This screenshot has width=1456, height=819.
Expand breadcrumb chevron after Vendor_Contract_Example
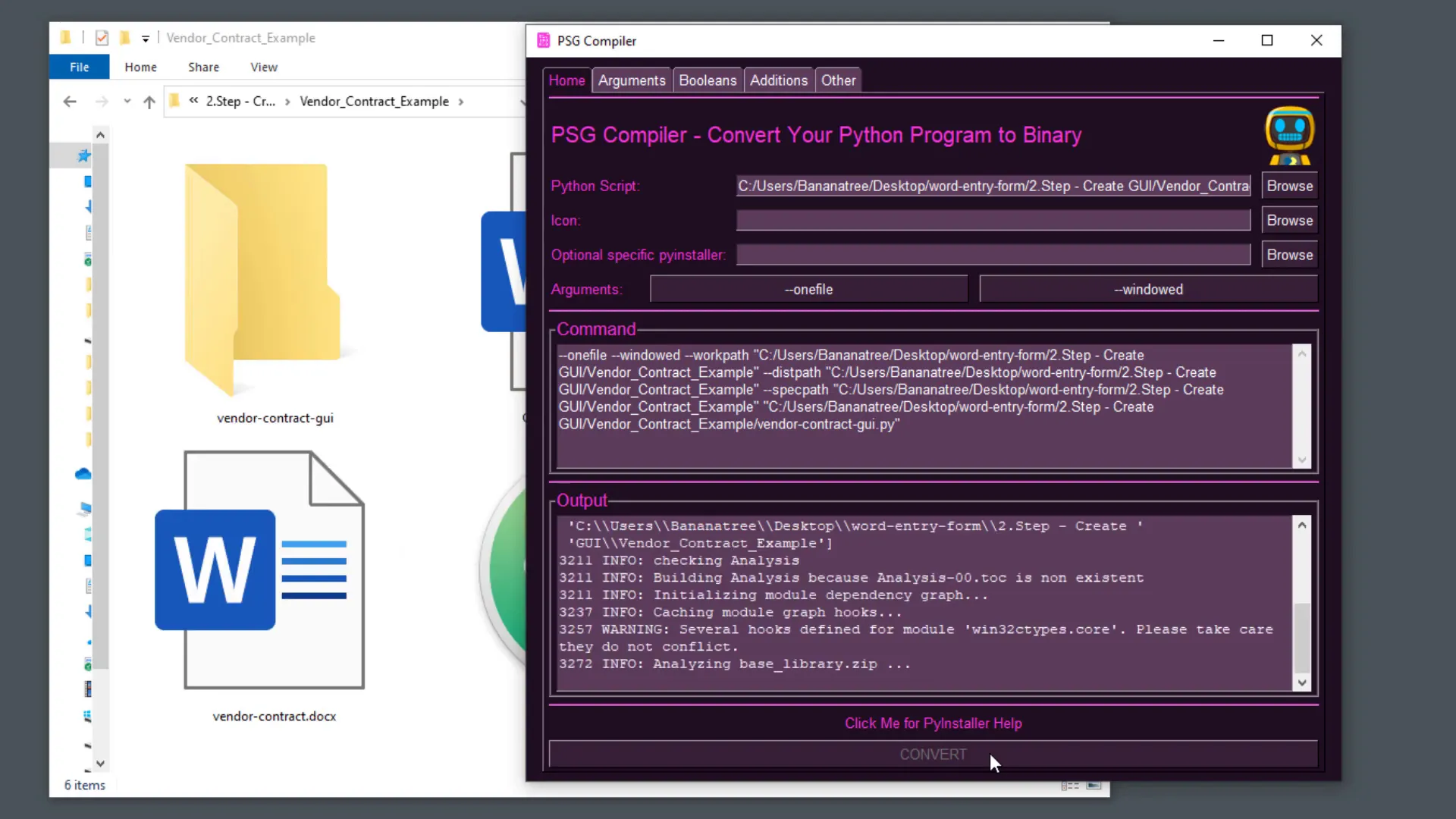[461, 101]
